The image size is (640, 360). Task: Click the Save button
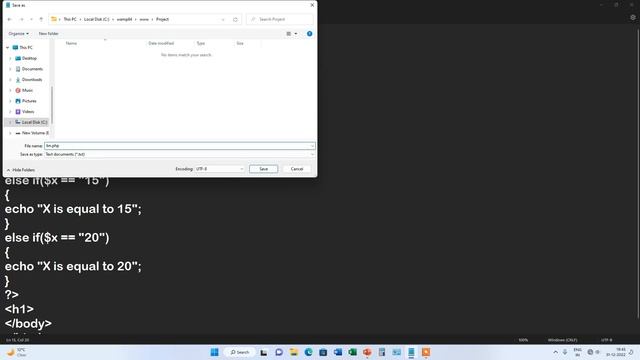click(x=263, y=169)
